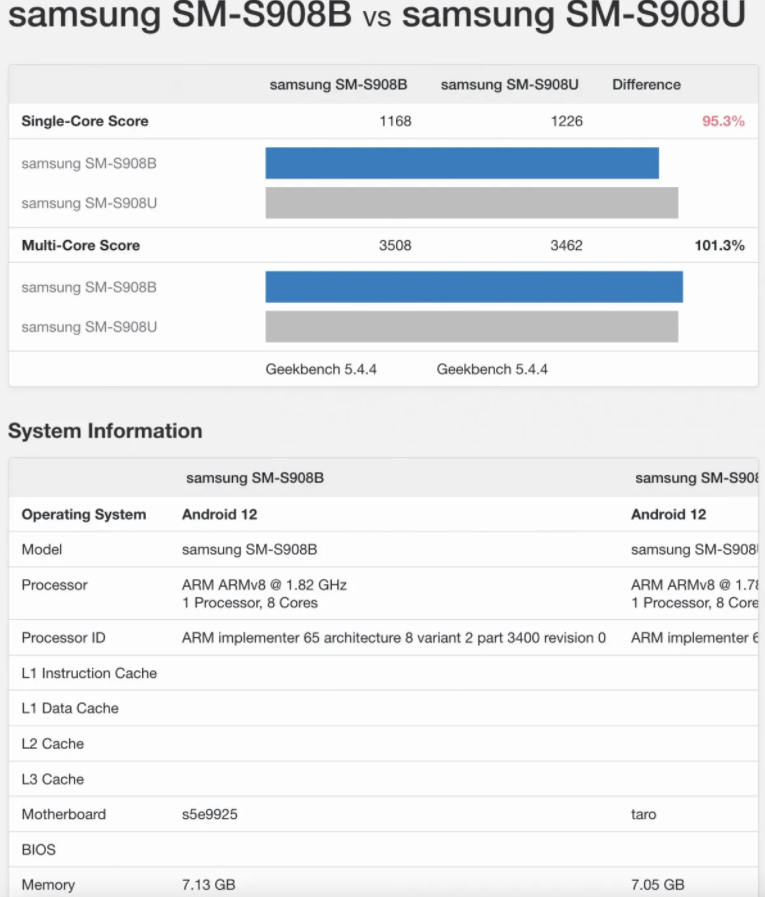
Task: Click the Difference column header
Action: coord(646,85)
